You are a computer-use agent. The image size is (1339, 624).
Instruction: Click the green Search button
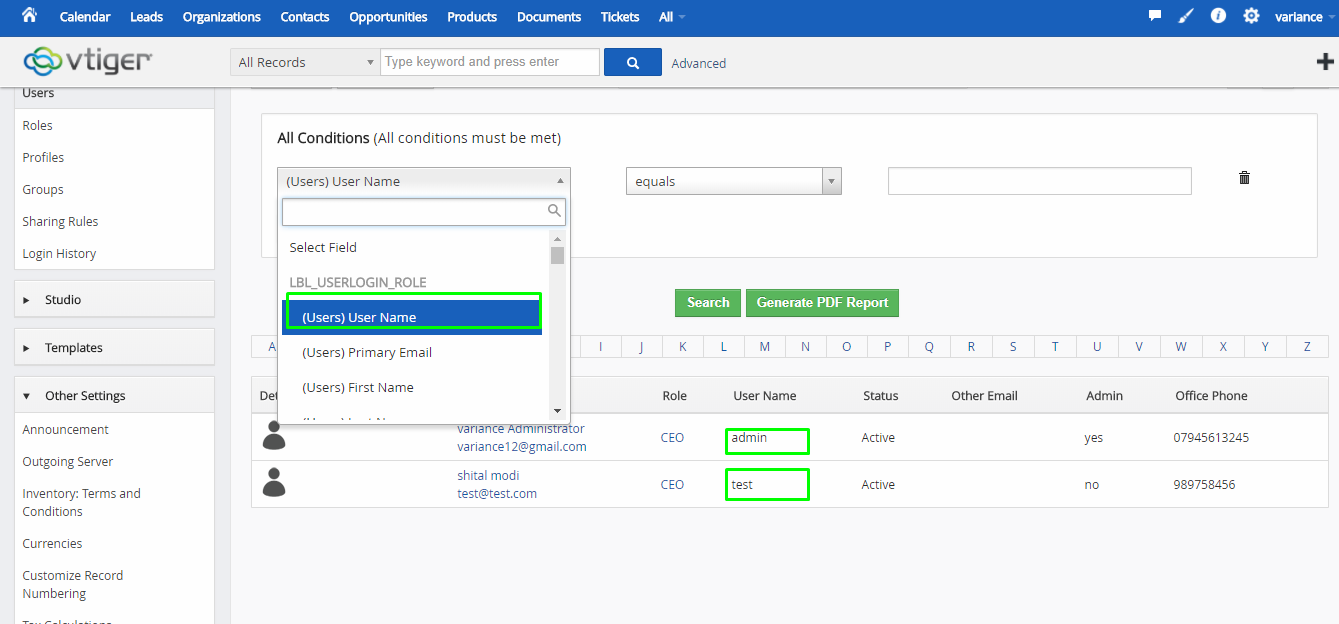click(x=708, y=303)
